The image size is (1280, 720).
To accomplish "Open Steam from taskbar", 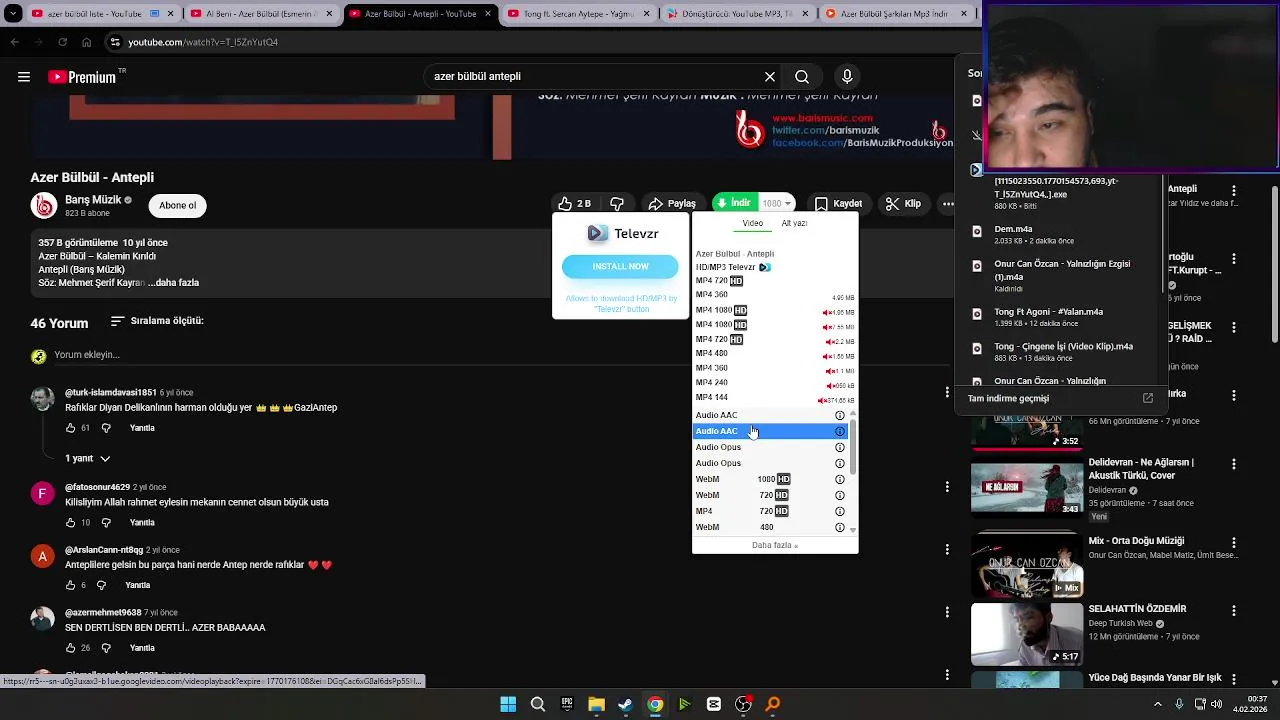I will point(625,704).
